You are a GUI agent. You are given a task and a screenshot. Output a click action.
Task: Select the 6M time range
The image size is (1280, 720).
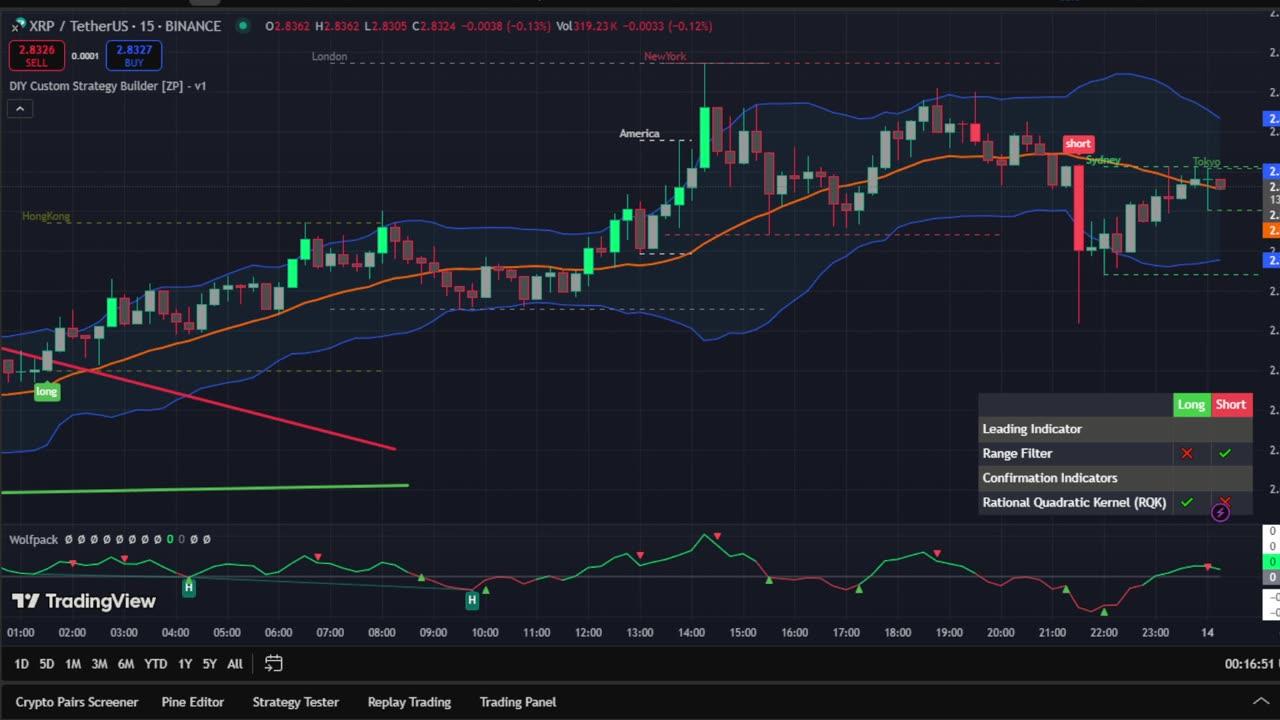point(126,664)
